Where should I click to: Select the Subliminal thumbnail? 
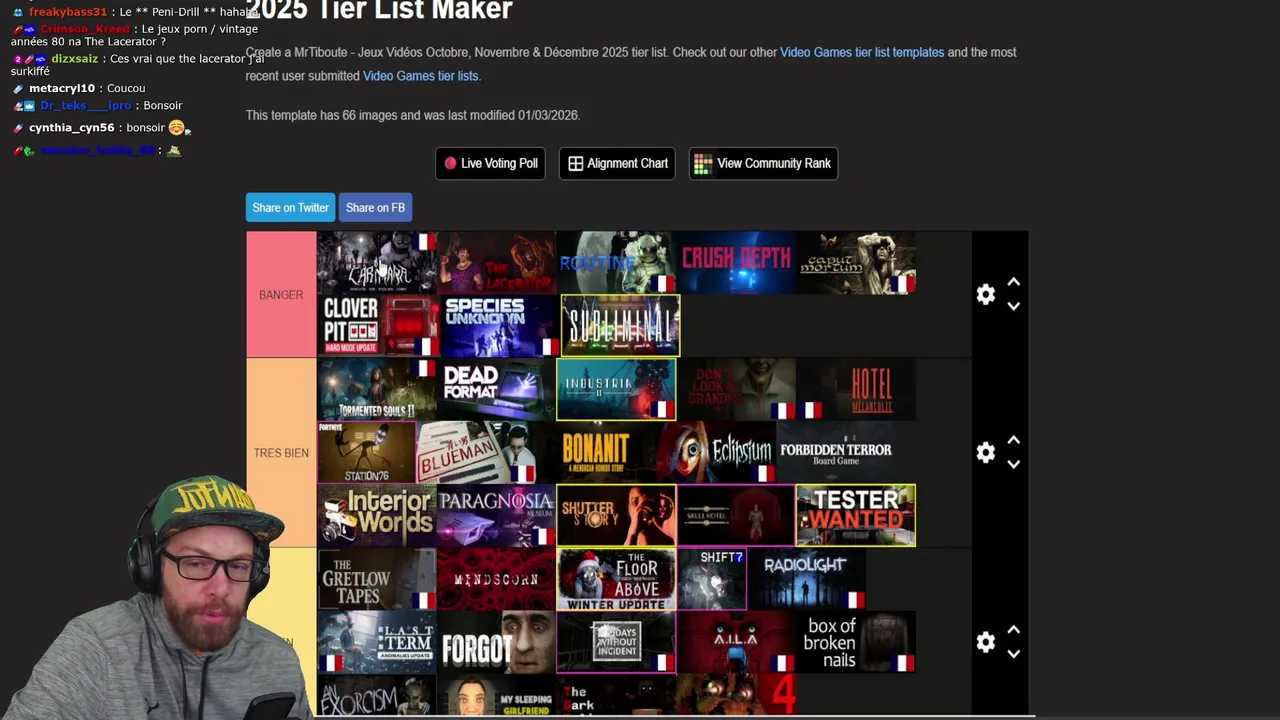tap(620, 325)
